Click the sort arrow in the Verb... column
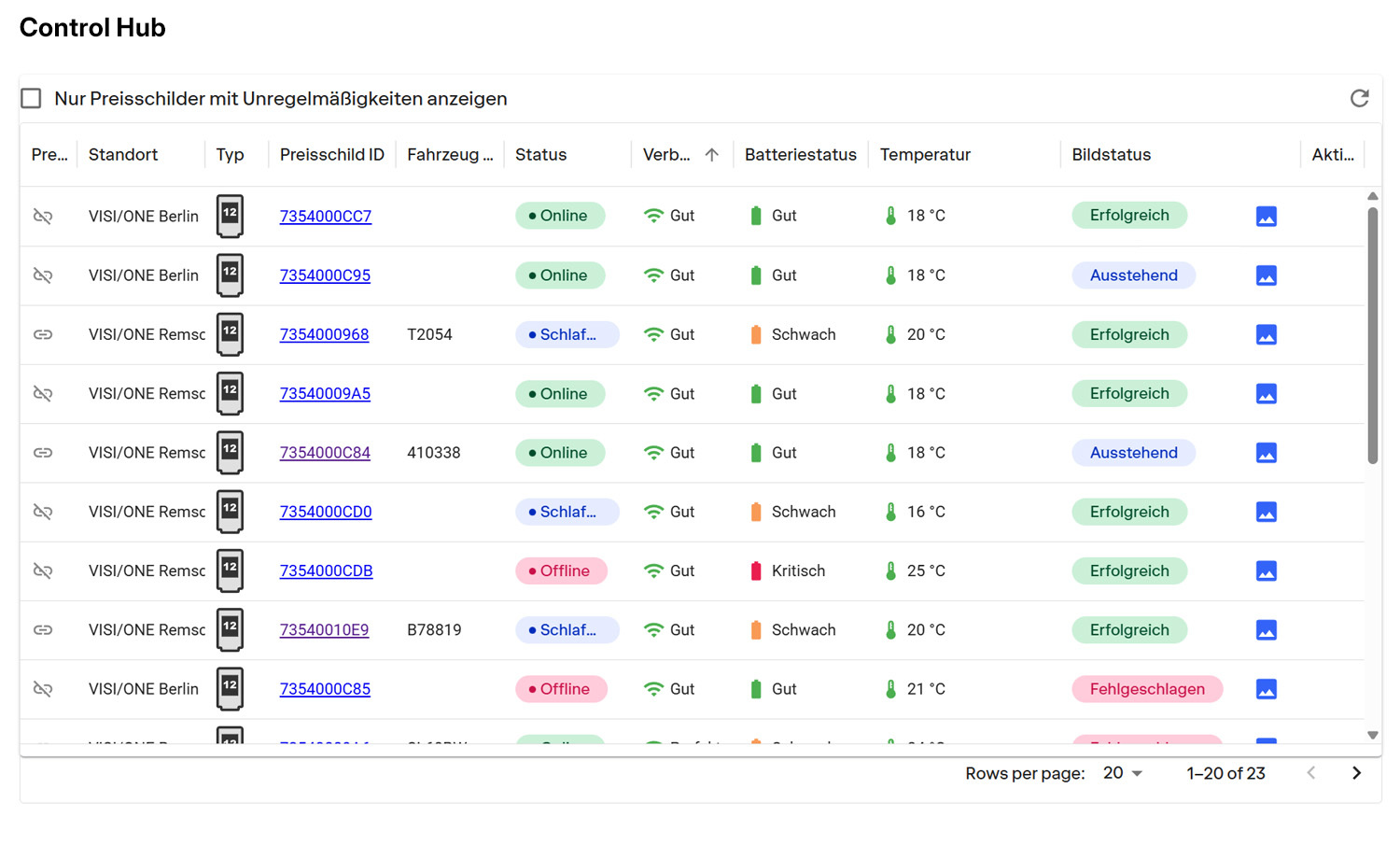The height and width of the screenshot is (859, 1400). (711, 155)
